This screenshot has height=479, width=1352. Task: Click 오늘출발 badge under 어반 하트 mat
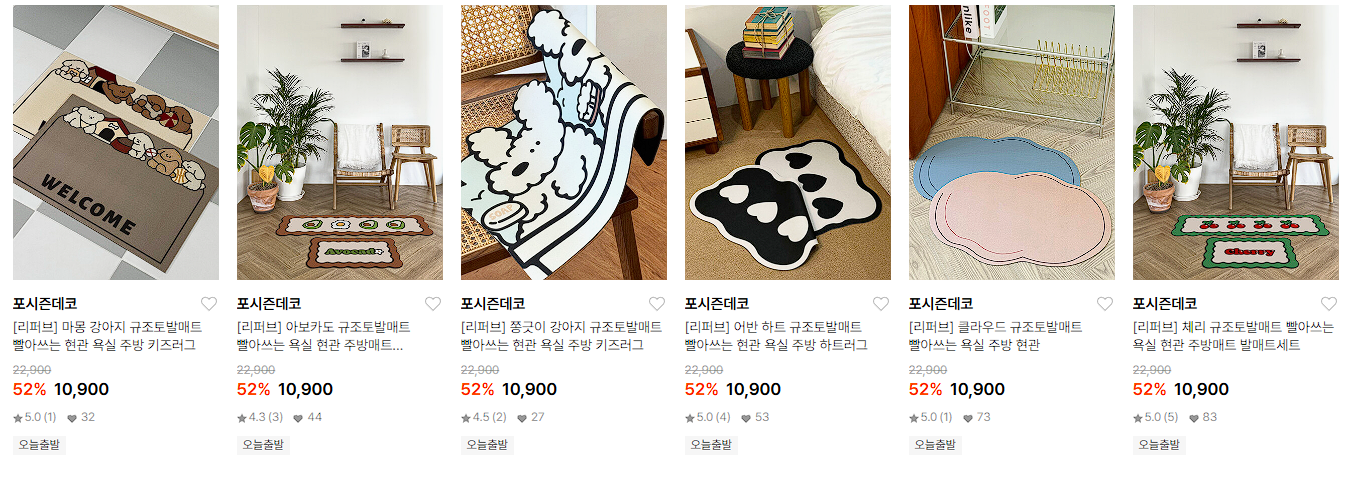tap(711, 445)
